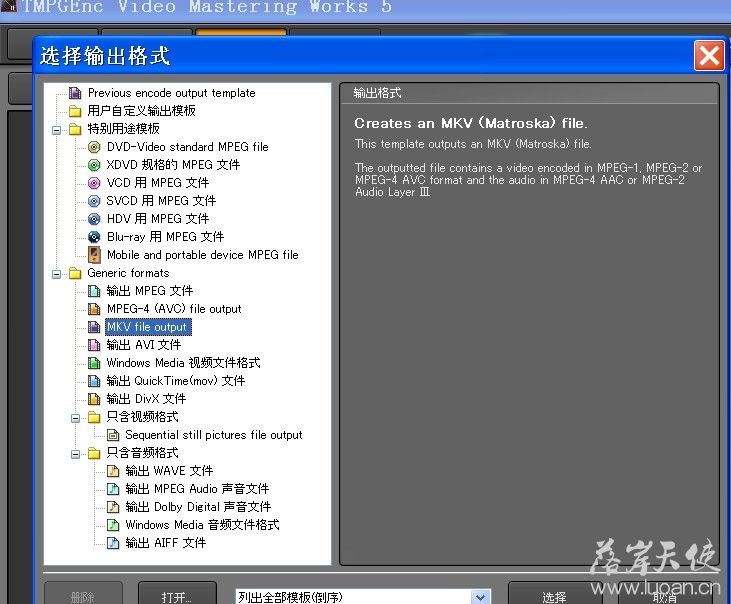Select MKV file output row
The height and width of the screenshot is (604, 731).
point(148,327)
